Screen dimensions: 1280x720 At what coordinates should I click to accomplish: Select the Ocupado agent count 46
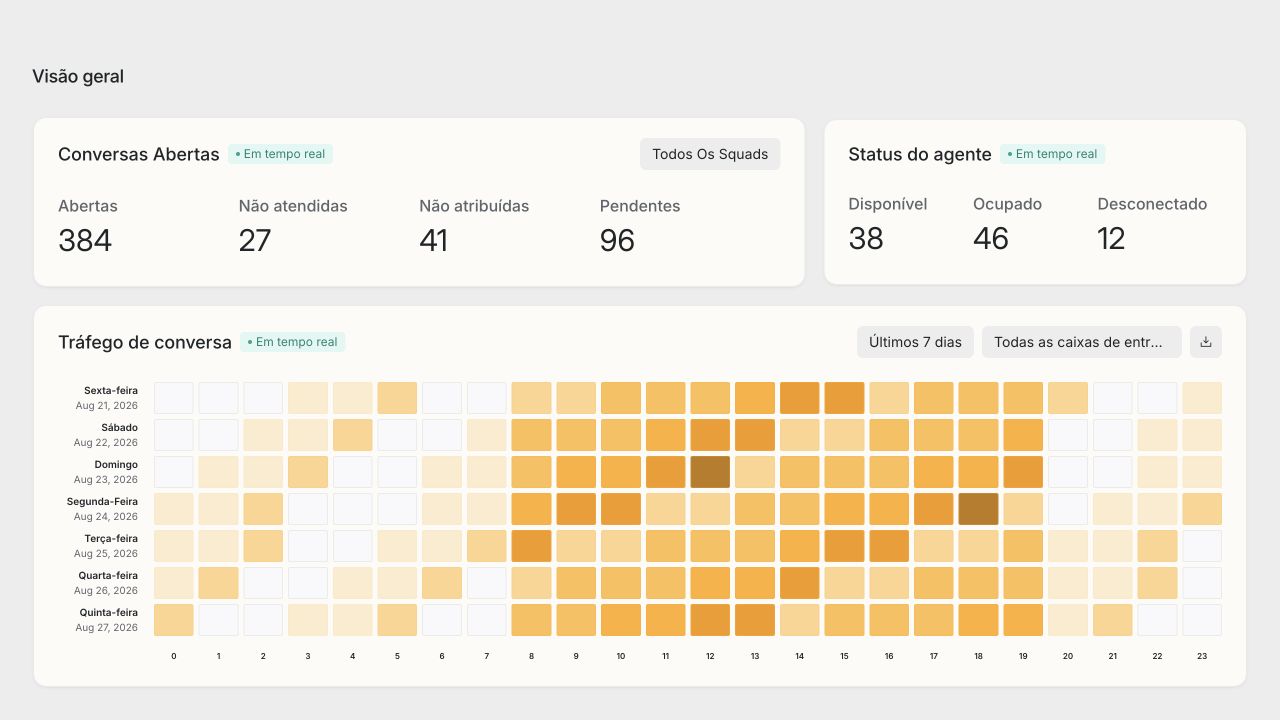coord(991,238)
